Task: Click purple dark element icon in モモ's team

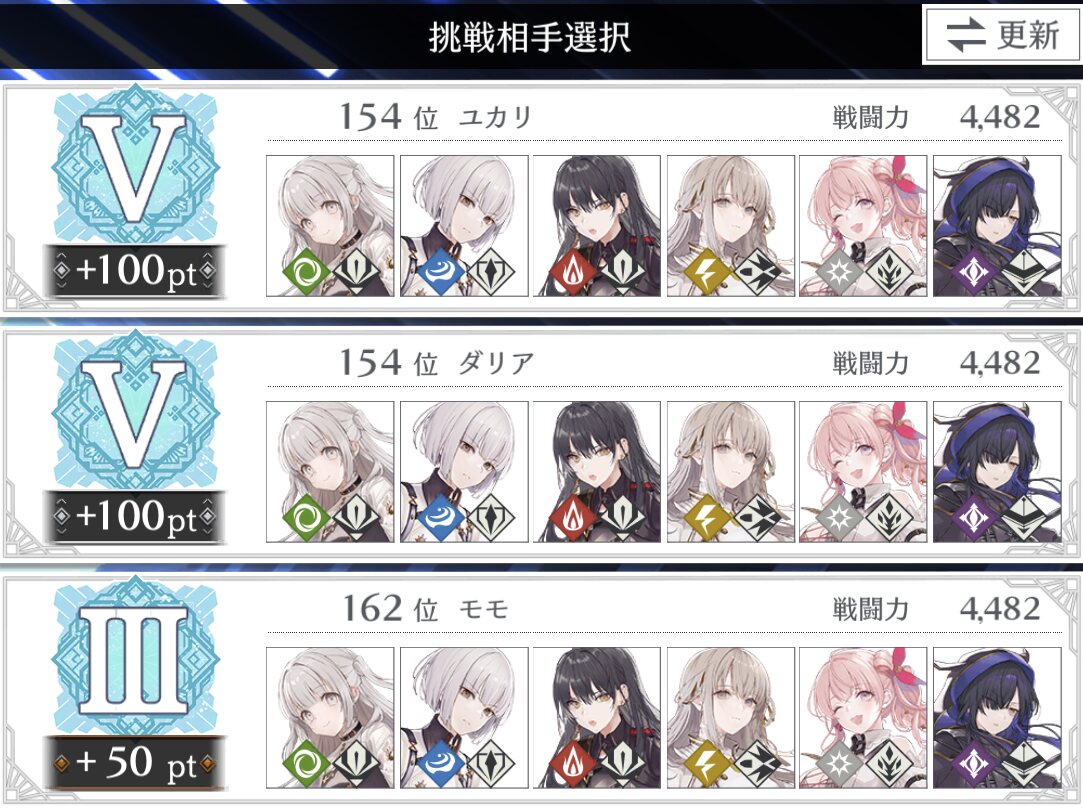Action: coord(973,764)
